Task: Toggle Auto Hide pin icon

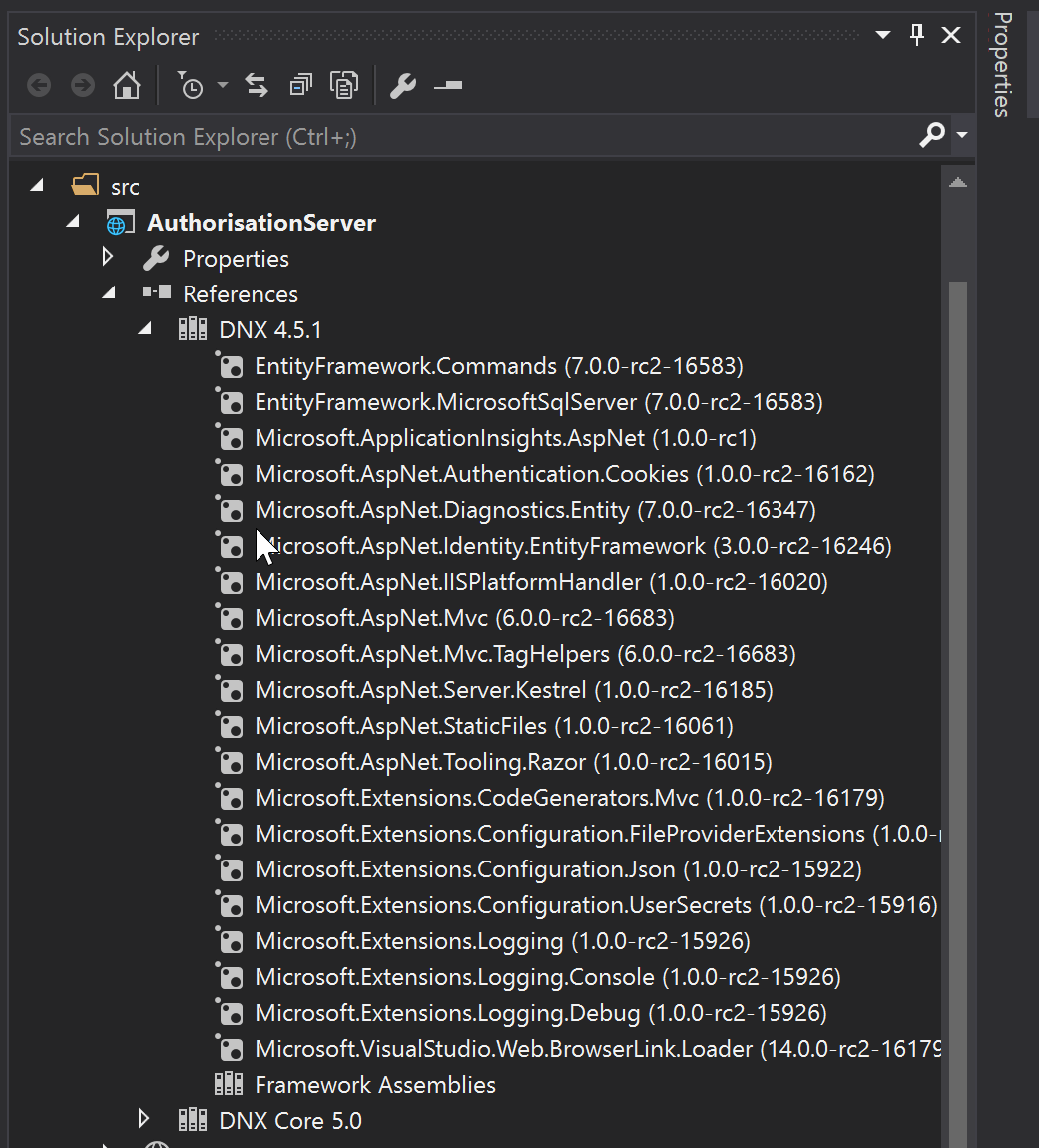Action: [x=916, y=34]
